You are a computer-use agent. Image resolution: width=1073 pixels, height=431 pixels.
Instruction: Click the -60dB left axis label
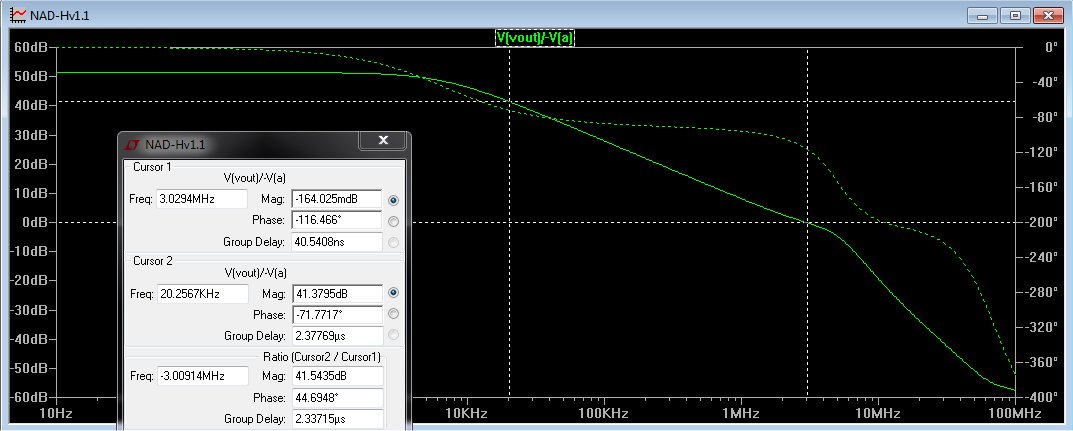pos(27,397)
